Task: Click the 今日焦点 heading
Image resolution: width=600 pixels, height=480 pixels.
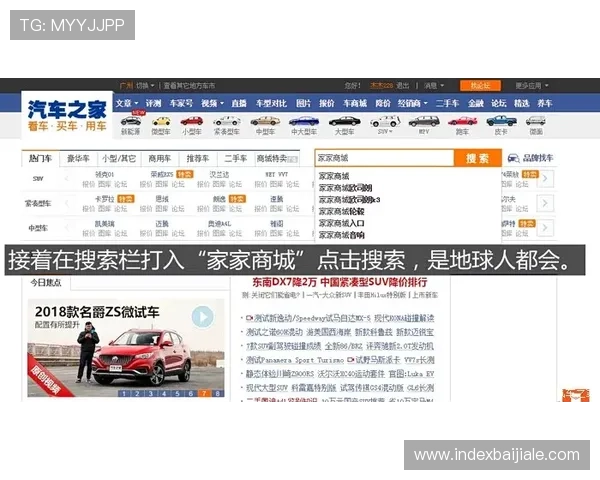Action: coord(46,283)
